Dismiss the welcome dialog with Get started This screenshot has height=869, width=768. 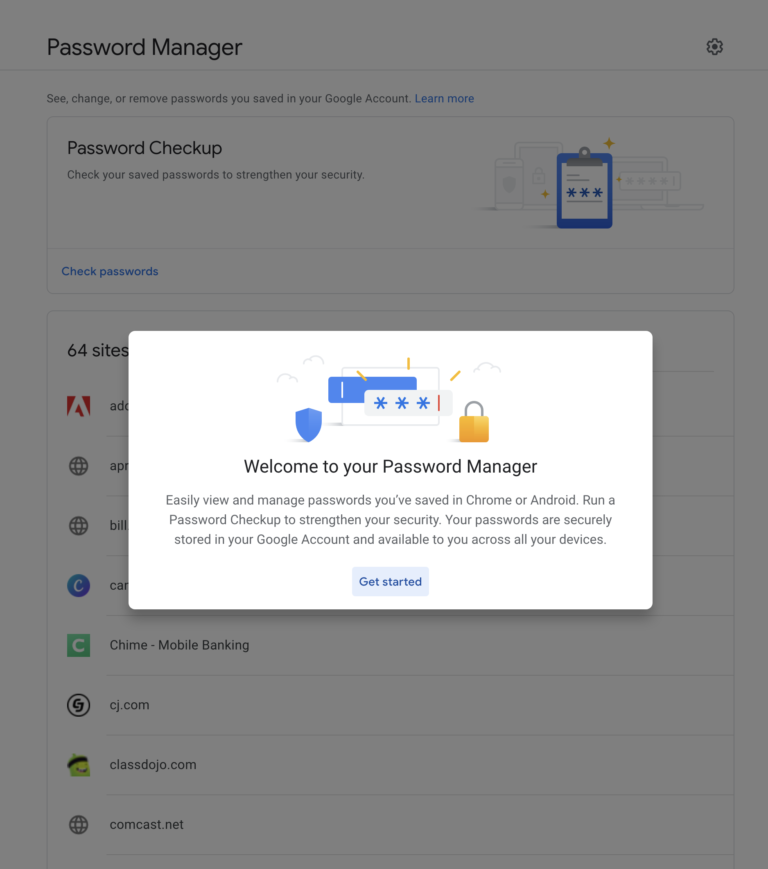click(x=390, y=581)
